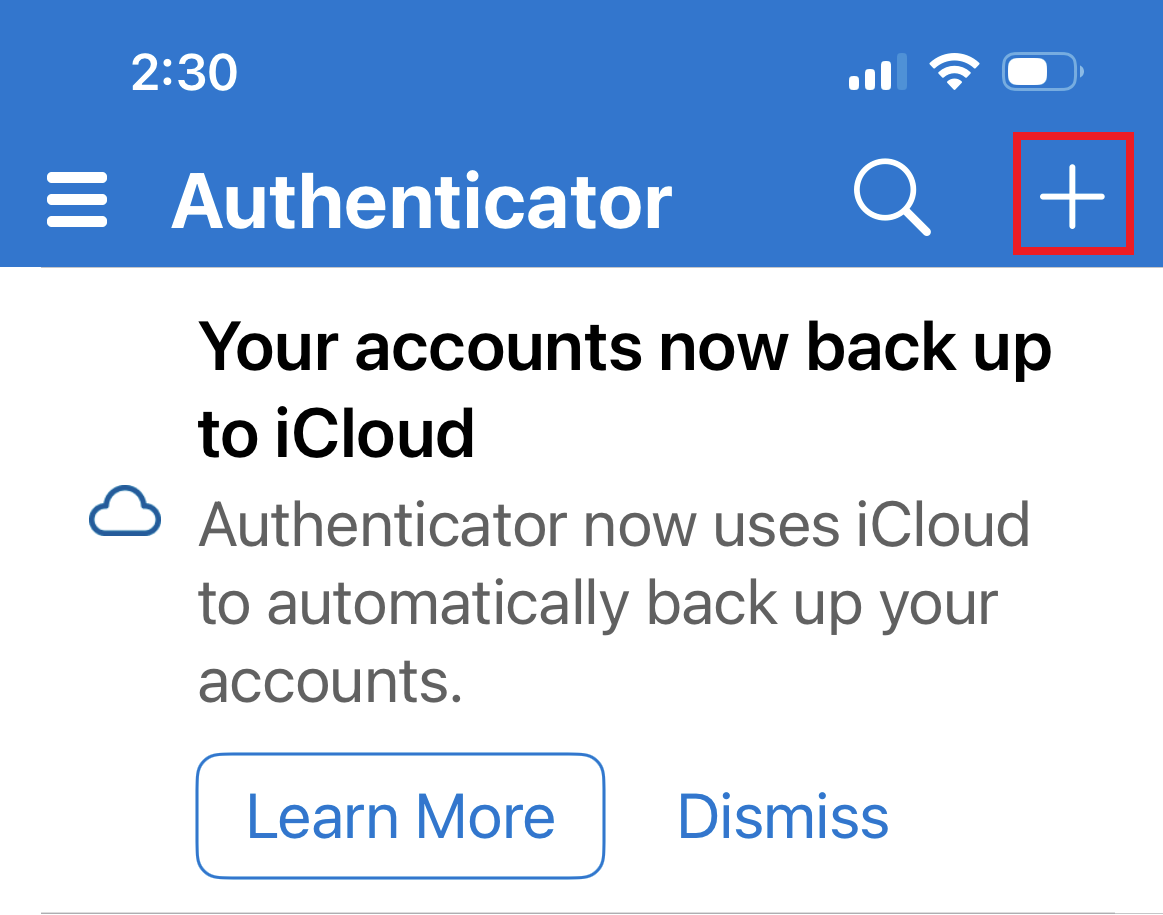The height and width of the screenshot is (915, 1163).
Task: Click the Learn More button
Action: click(400, 816)
